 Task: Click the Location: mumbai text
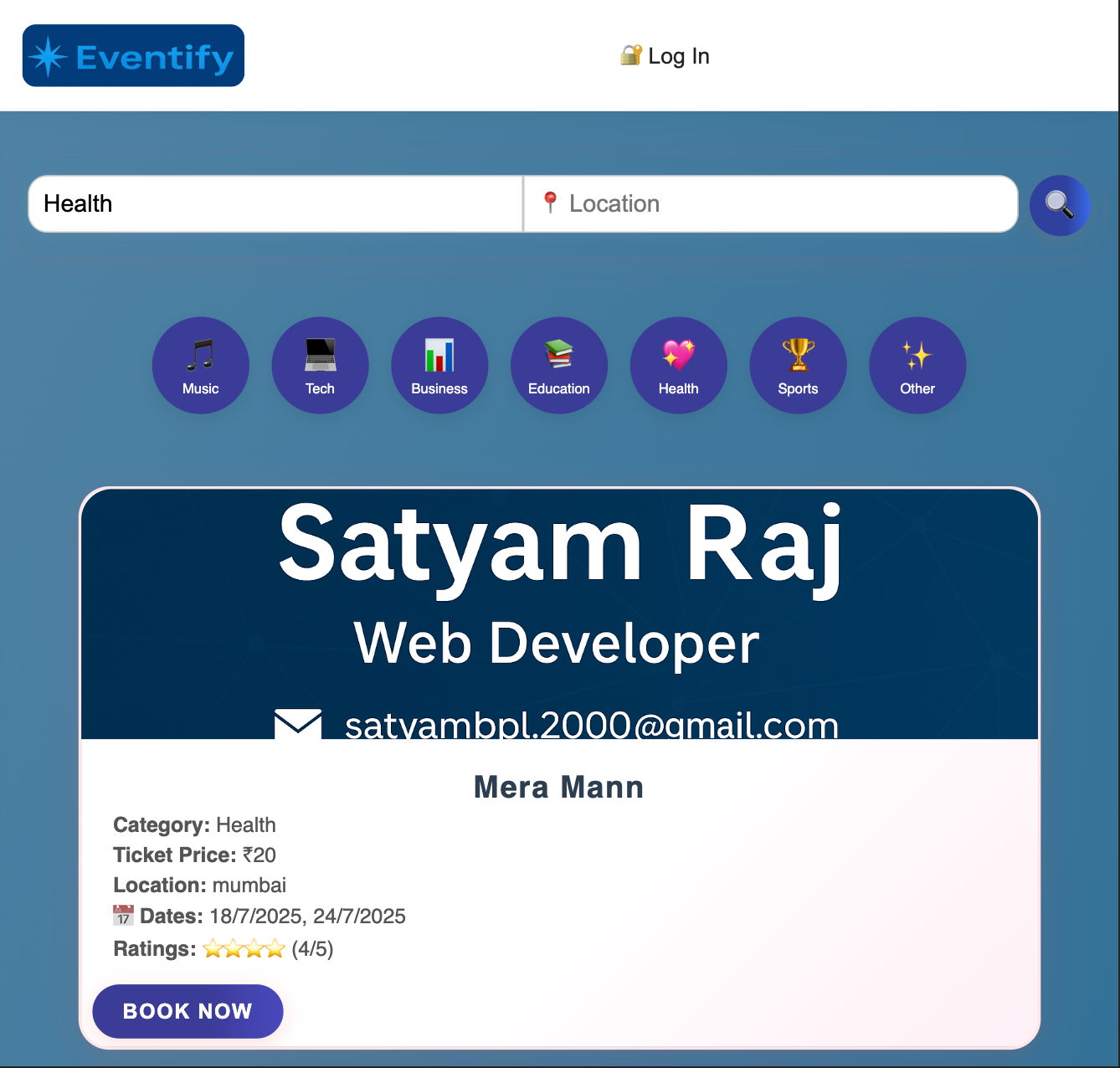click(199, 885)
